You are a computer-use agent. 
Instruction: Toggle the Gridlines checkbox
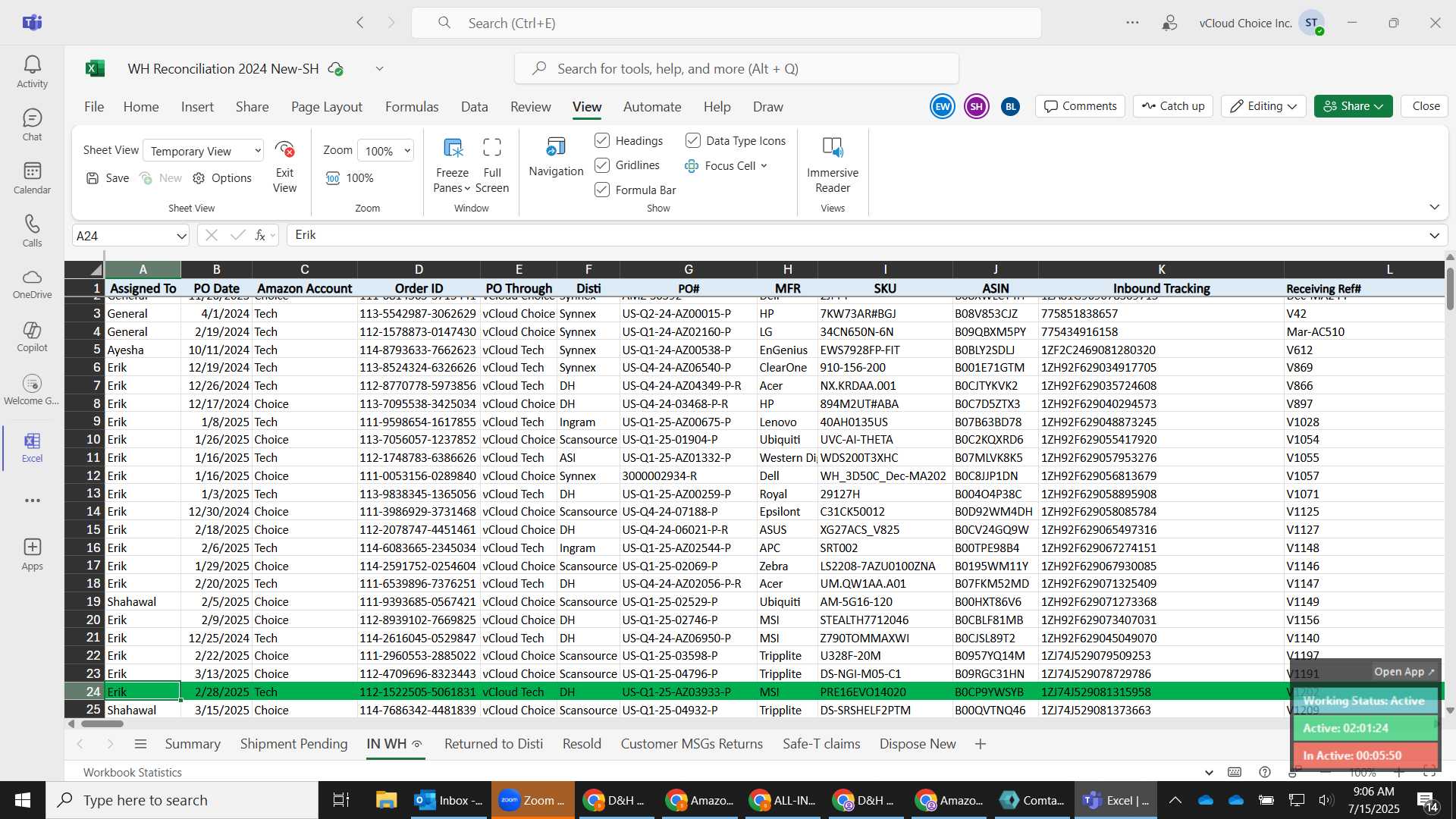click(x=602, y=165)
